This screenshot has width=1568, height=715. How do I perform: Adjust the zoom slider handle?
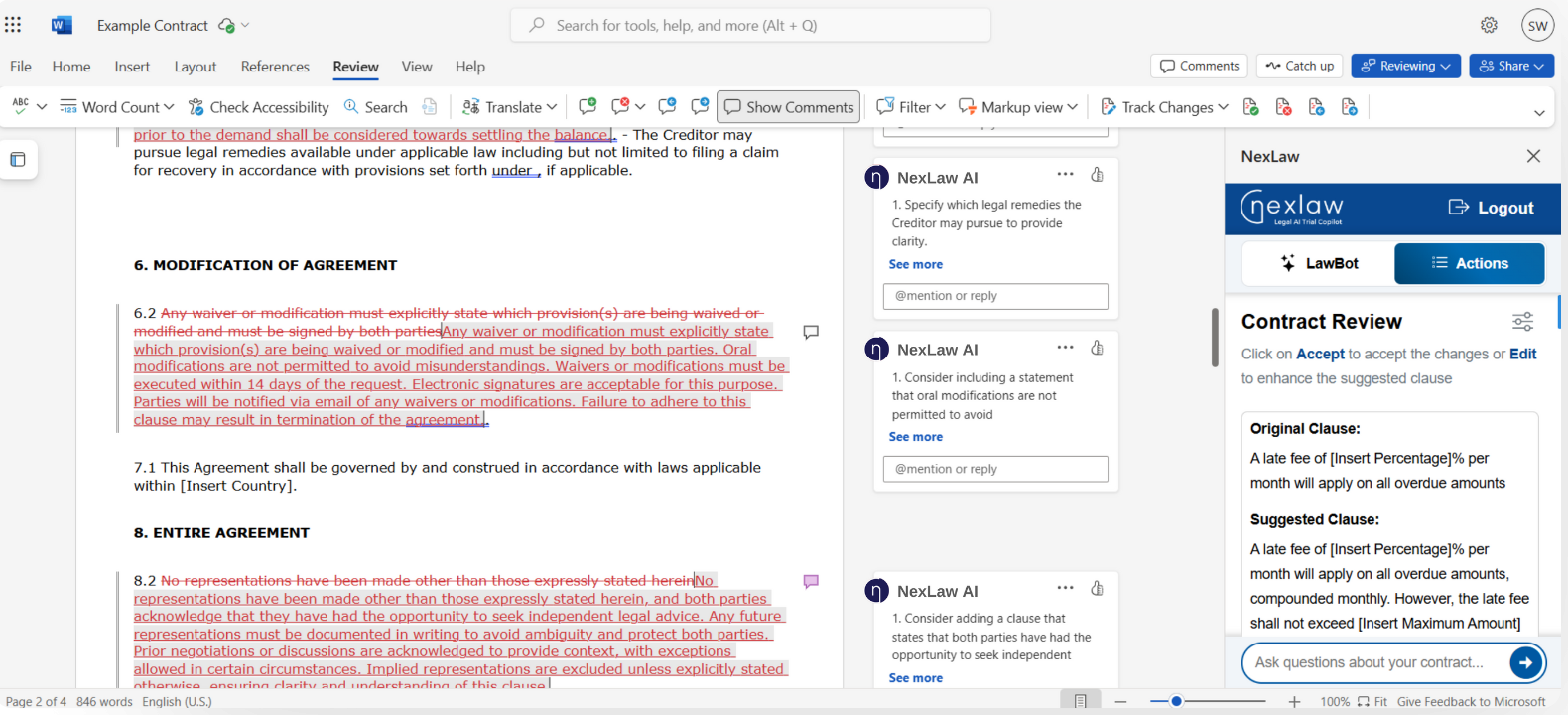click(1176, 701)
